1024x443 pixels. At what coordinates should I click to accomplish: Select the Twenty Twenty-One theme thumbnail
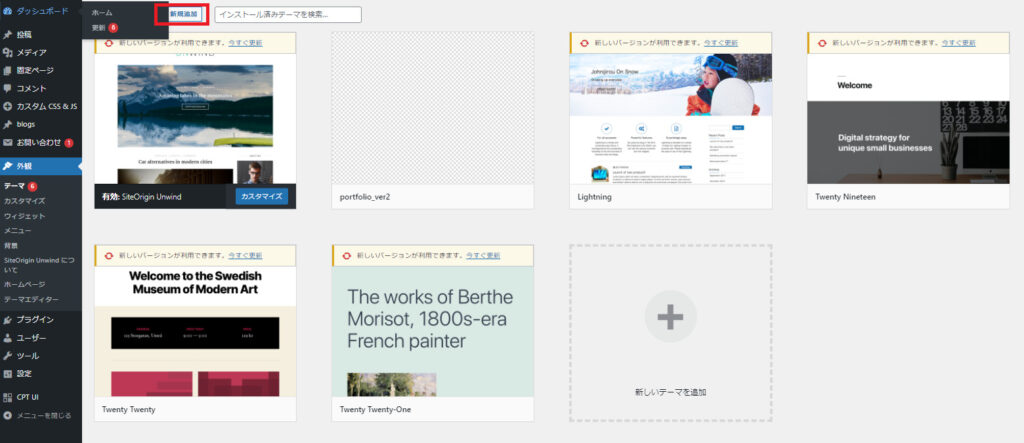coord(432,332)
